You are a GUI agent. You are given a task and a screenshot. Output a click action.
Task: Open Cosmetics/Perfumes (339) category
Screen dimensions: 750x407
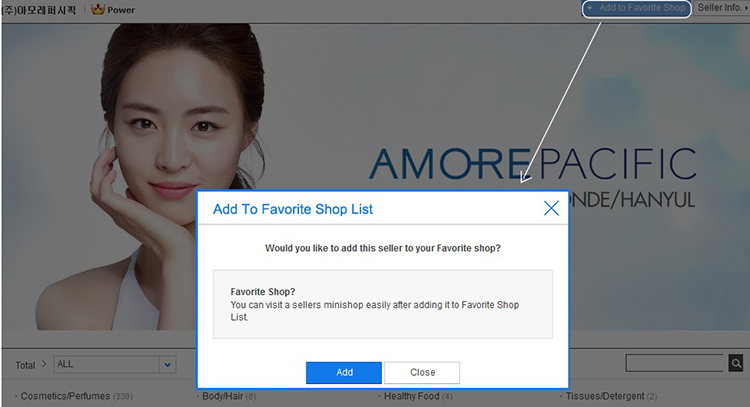(77, 396)
